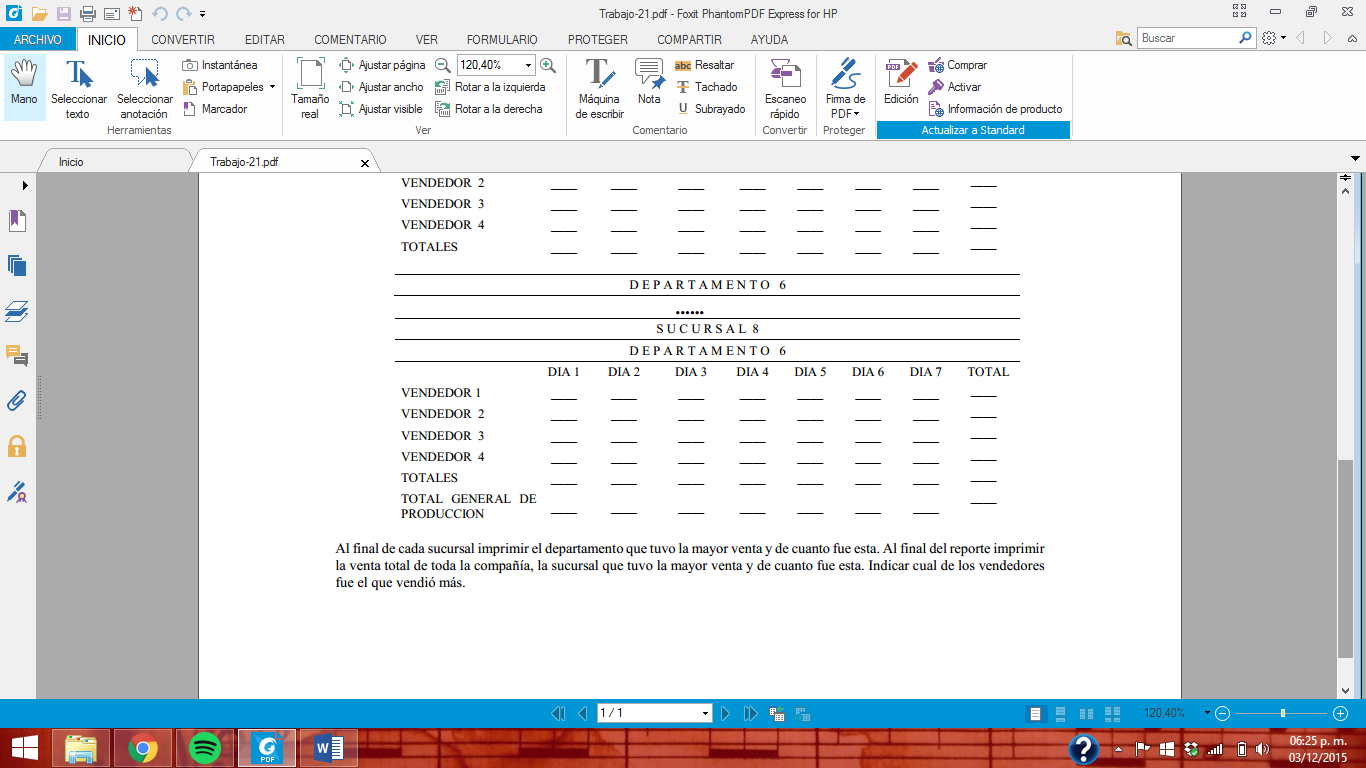Activate the Seleccionar anotación tool

[145, 87]
